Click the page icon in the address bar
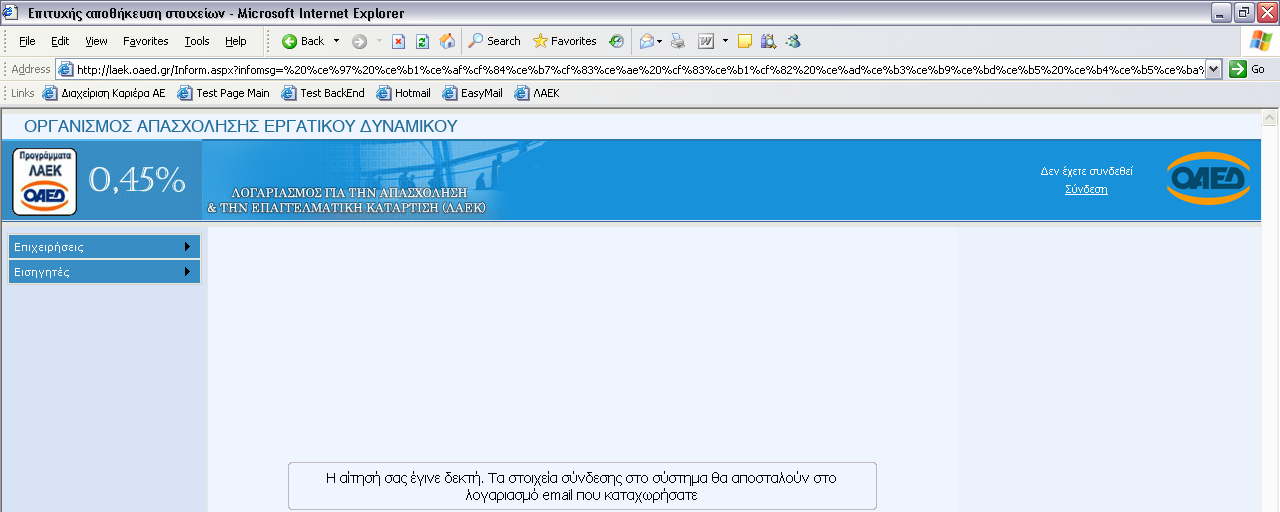 click(x=66, y=69)
